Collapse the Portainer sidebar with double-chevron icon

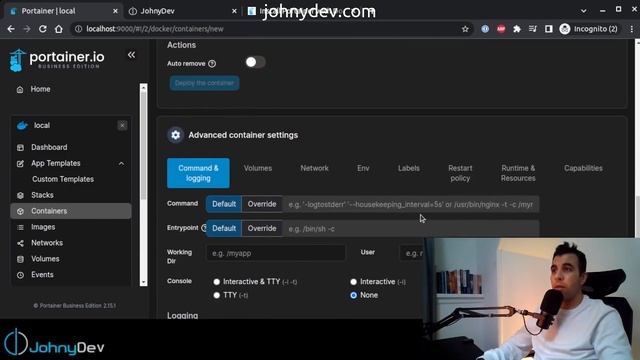point(131,55)
